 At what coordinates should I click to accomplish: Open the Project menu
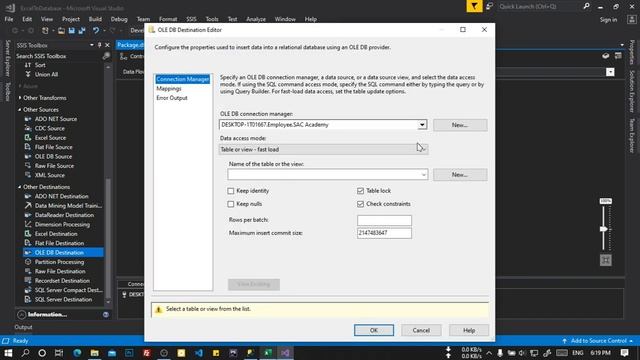(71, 19)
